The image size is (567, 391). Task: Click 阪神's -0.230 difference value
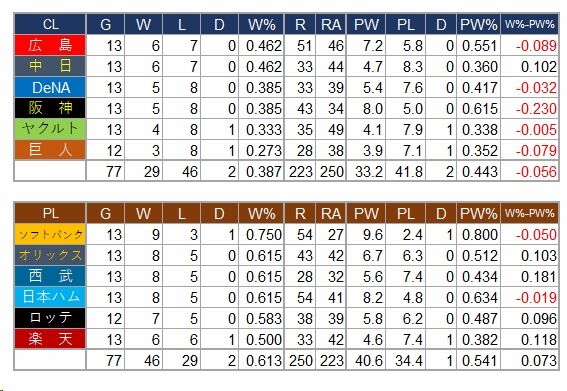pos(536,109)
